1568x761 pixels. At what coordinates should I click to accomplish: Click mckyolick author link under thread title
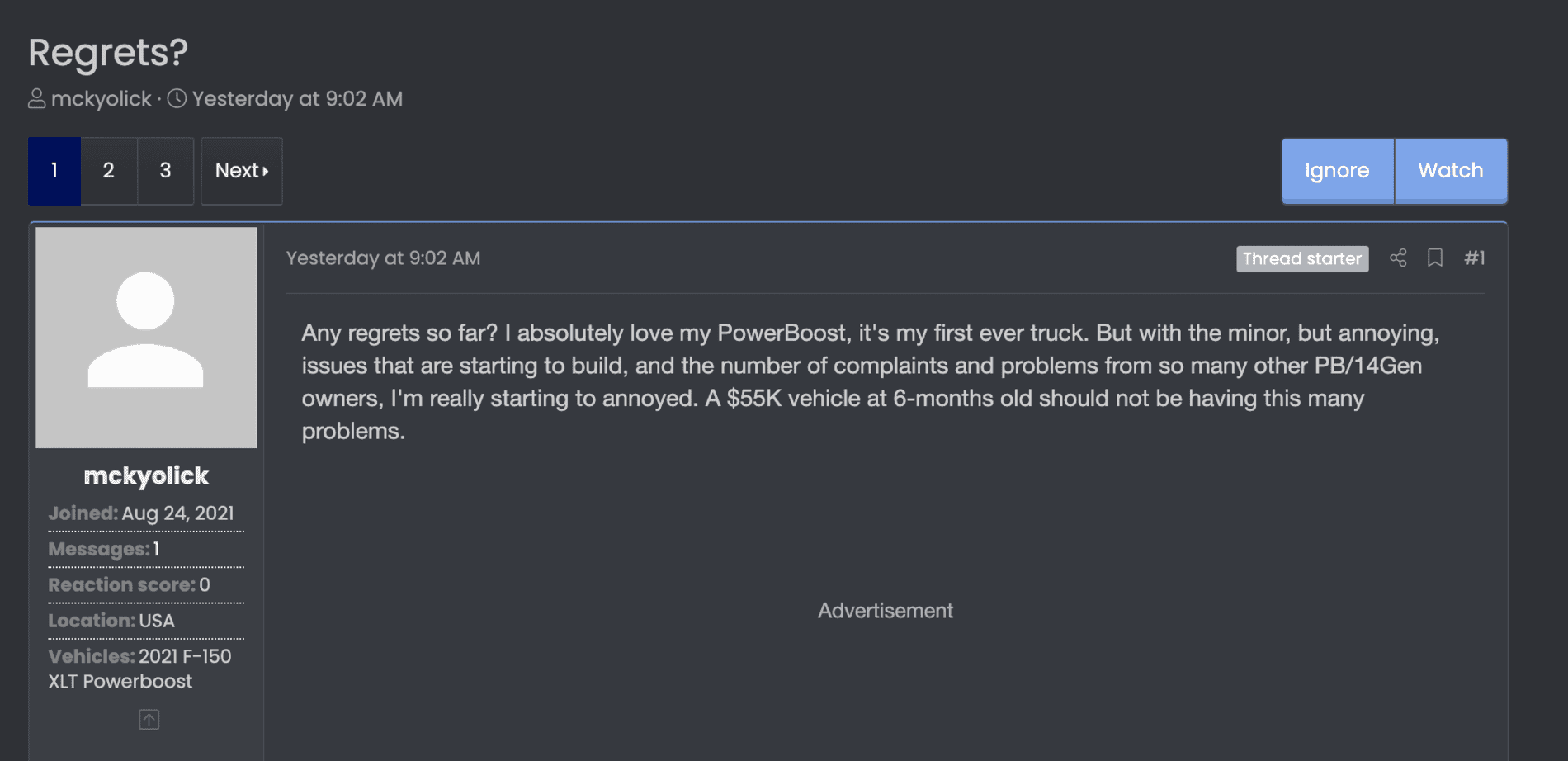[x=101, y=99]
